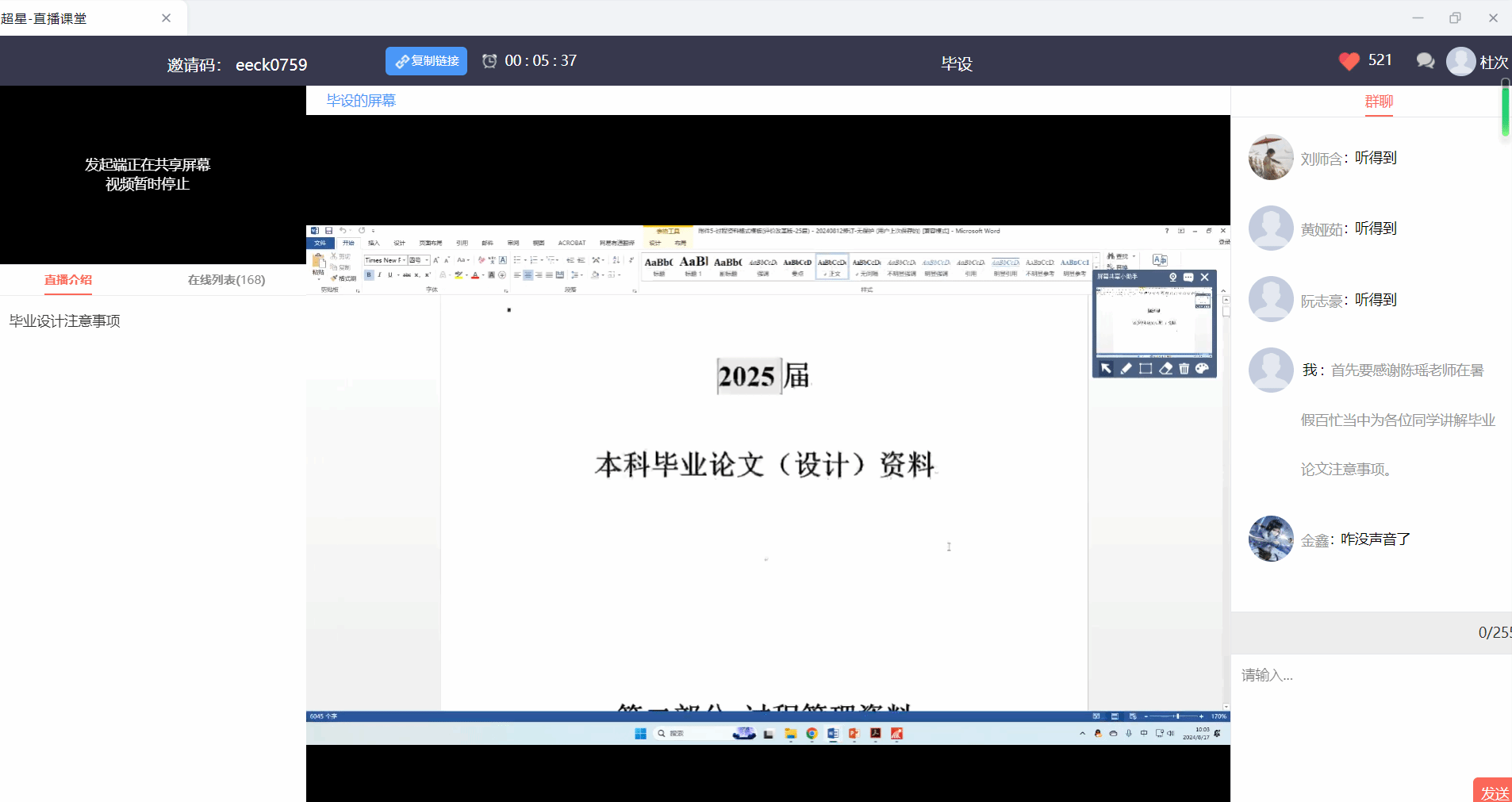1512x802 pixels.
Task: Select the pencil tool in screen-share assistant
Action: tap(1126, 369)
